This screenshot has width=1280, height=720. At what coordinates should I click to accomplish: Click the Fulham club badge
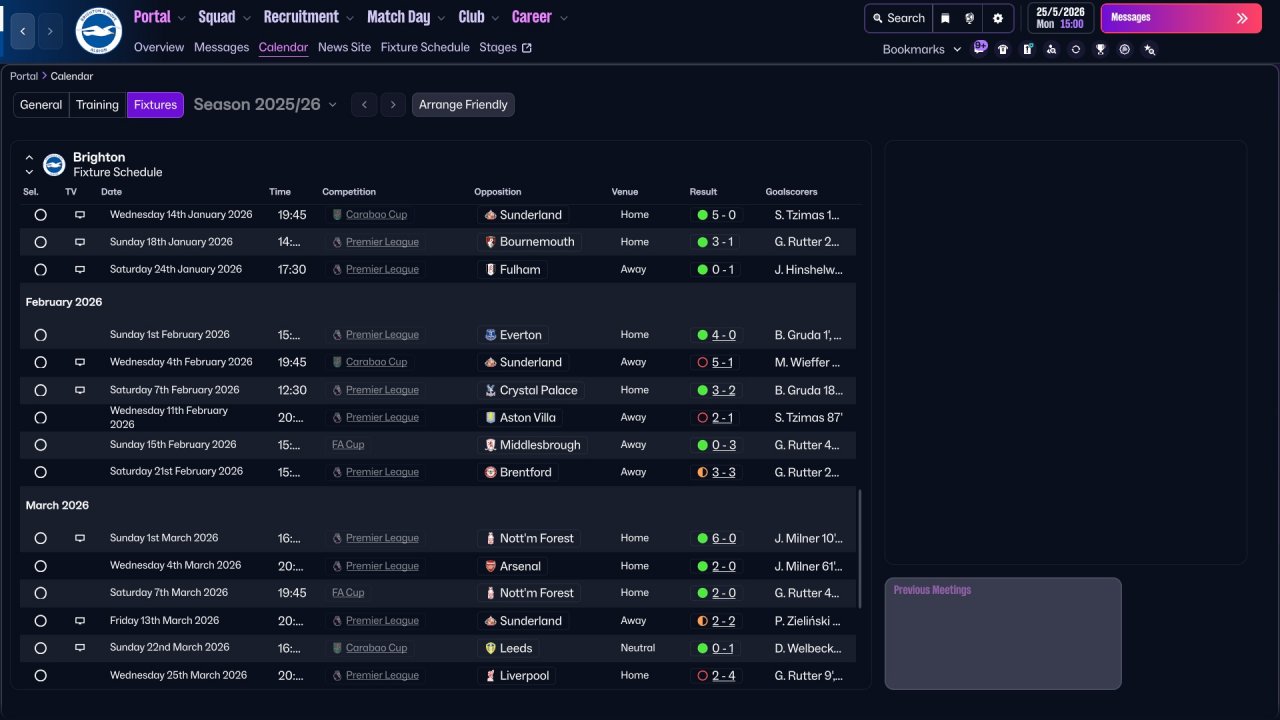click(490, 269)
